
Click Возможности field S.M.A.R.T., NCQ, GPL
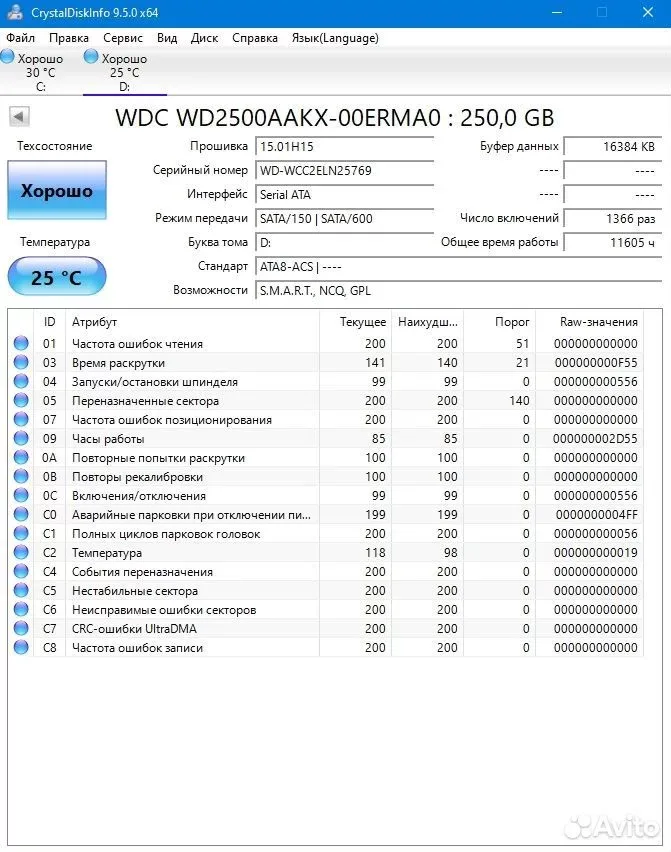[x=458, y=290]
